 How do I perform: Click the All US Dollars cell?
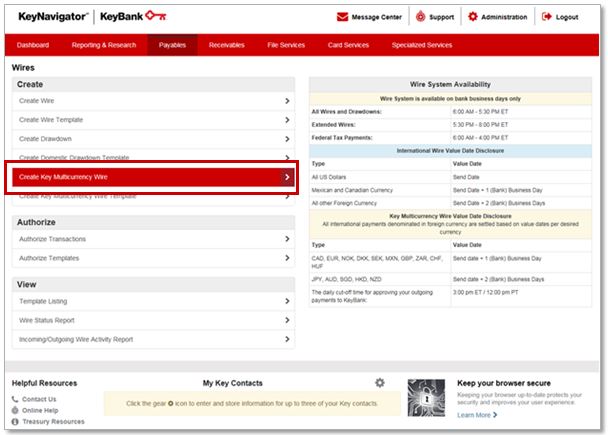tap(328, 177)
